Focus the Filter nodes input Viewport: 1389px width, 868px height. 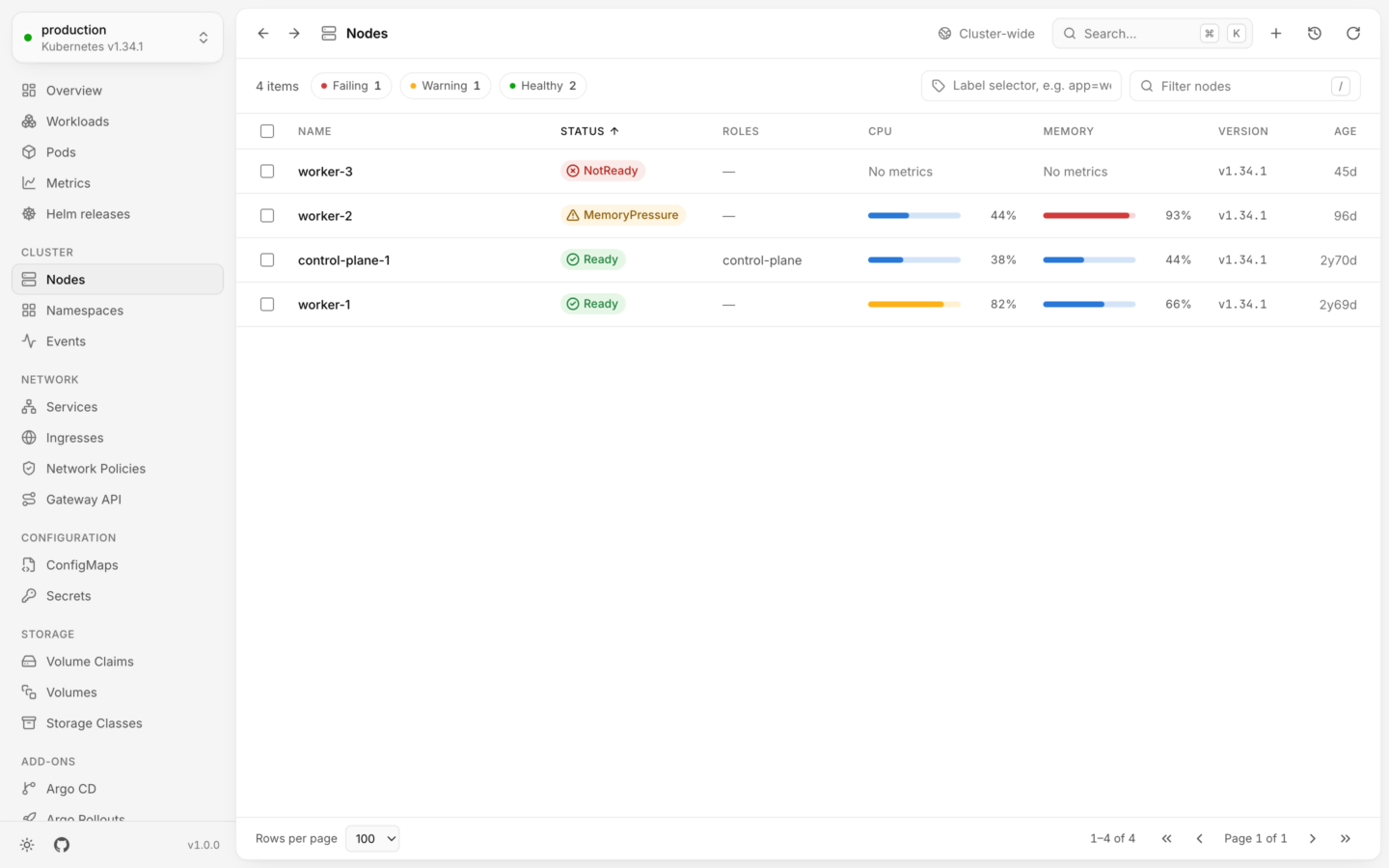[1245, 86]
